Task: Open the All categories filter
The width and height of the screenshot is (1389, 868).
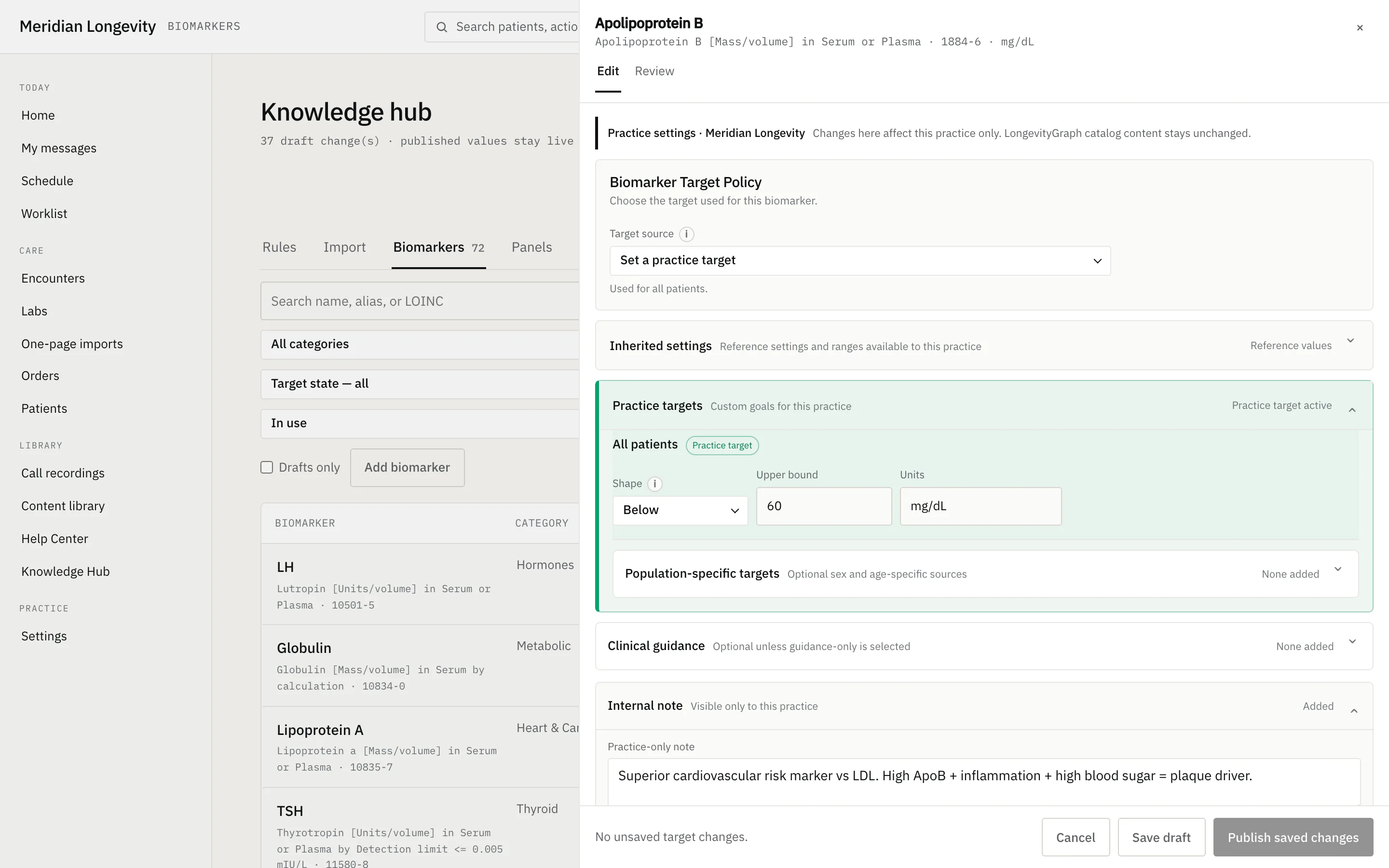Action: [420, 344]
